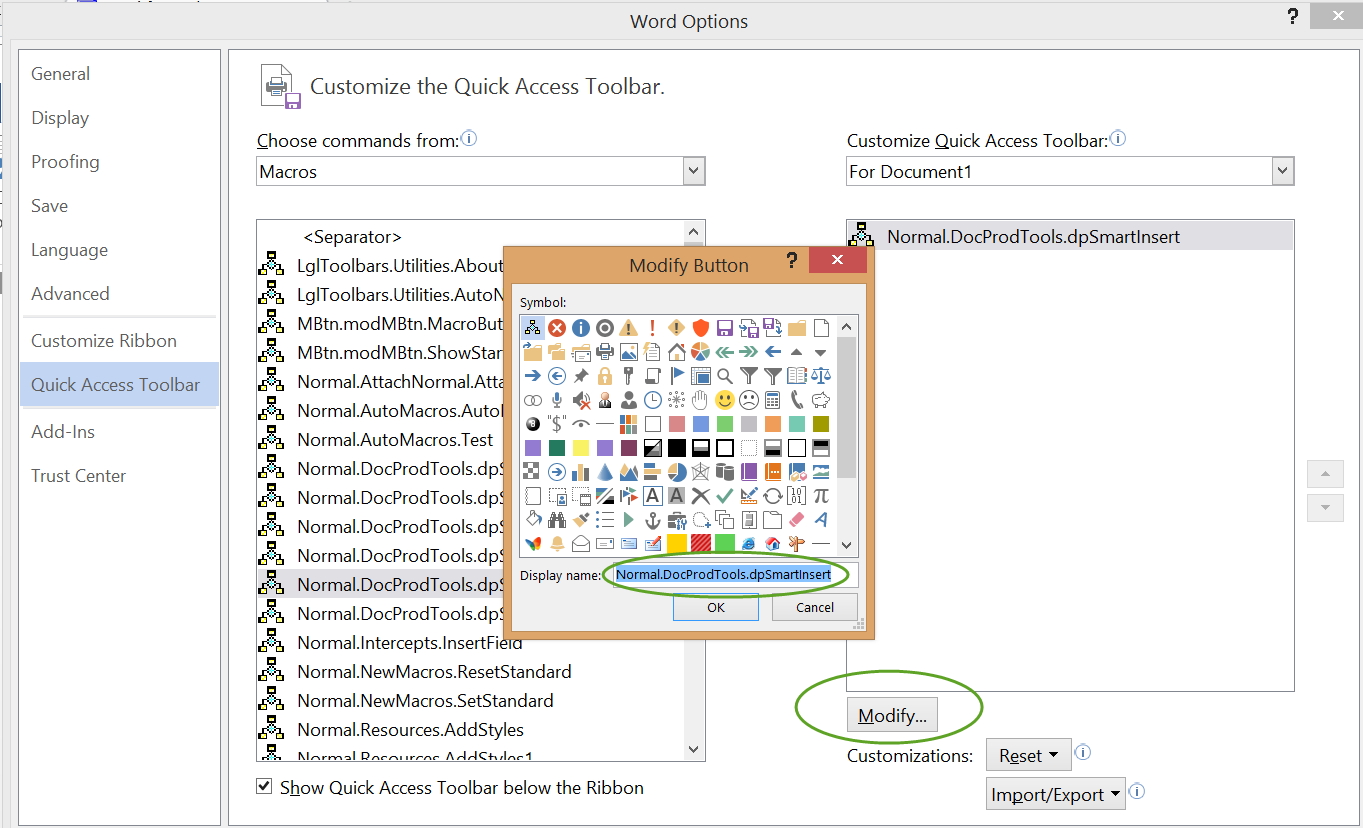The image size is (1363, 828).
Task: Pick the printer symbol for the macro button
Action: point(603,352)
